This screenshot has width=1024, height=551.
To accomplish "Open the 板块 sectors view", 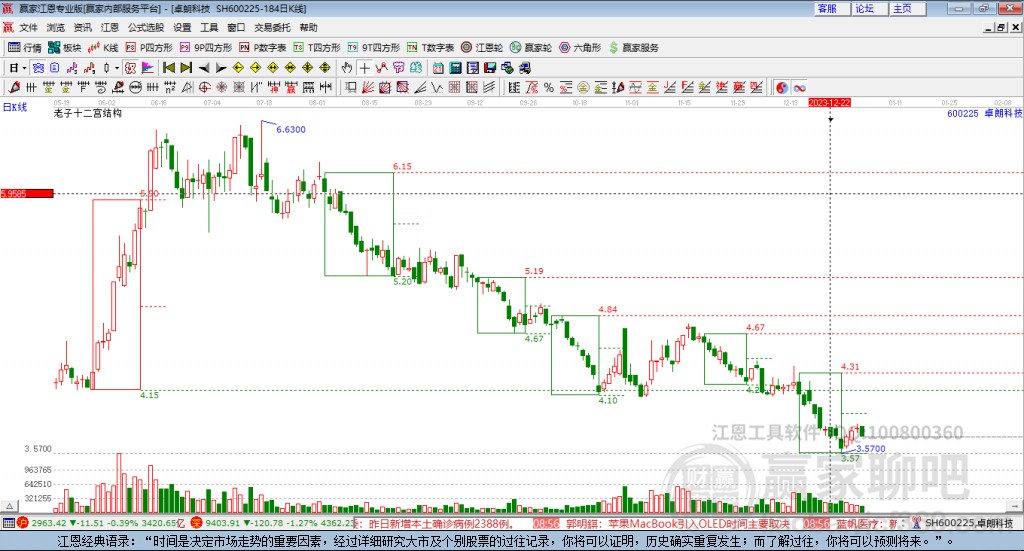I will [x=65, y=48].
